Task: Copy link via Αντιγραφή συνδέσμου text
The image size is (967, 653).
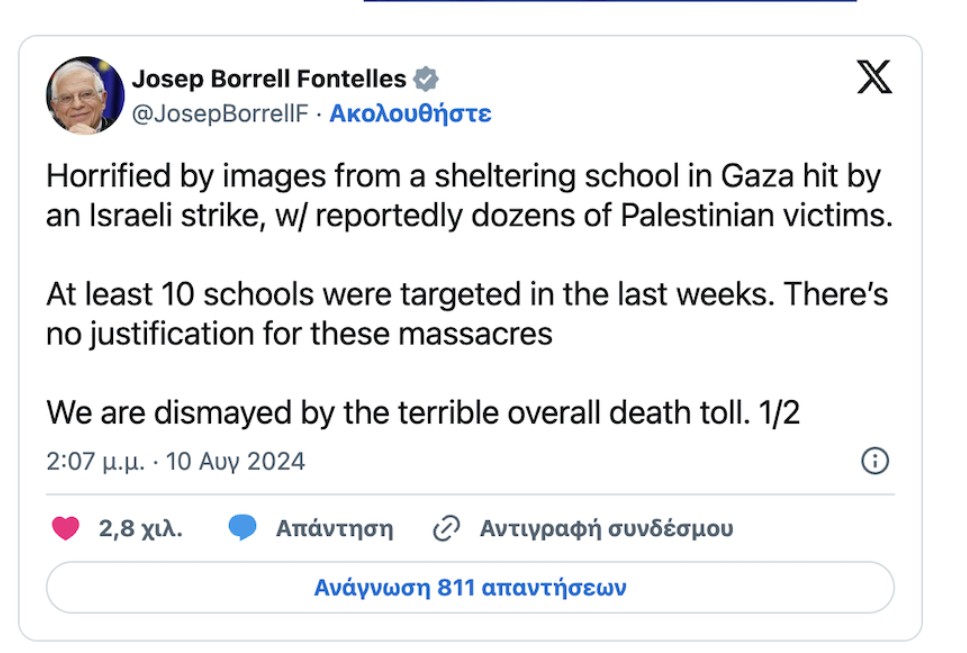Action: click(606, 528)
